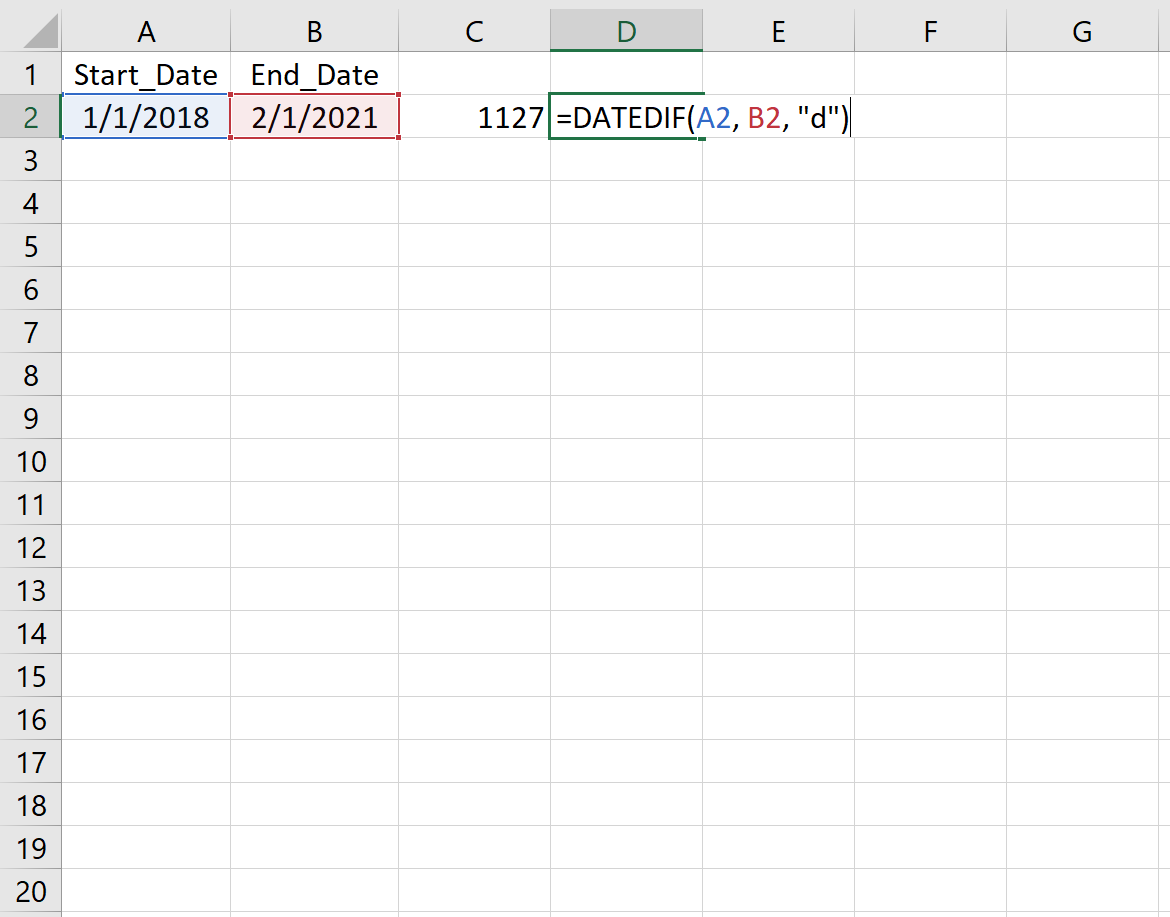The width and height of the screenshot is (1170, 917).
Task: Select row header 20
Action: [x=30, y=891]
